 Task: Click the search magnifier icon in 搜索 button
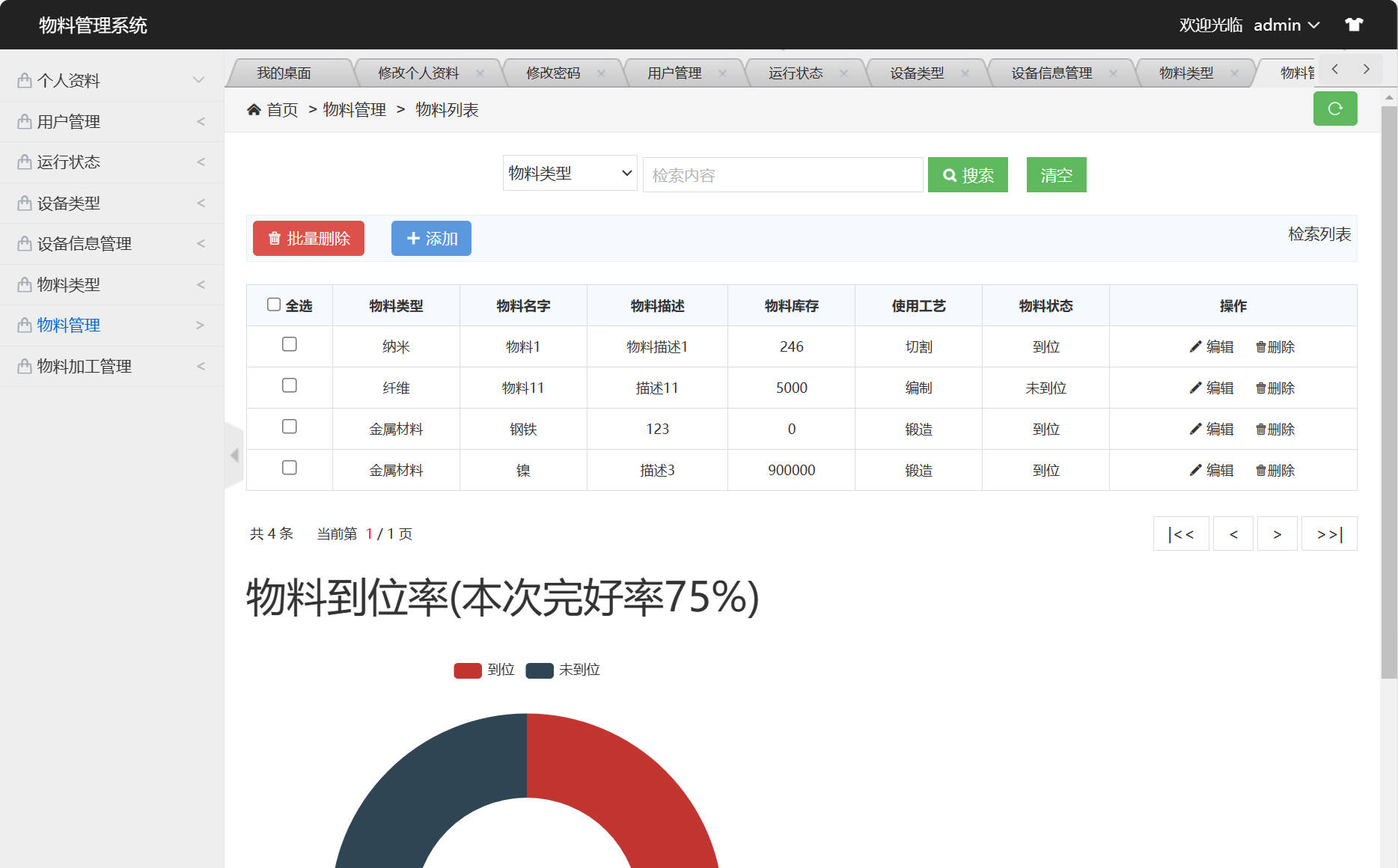[950, 174]
